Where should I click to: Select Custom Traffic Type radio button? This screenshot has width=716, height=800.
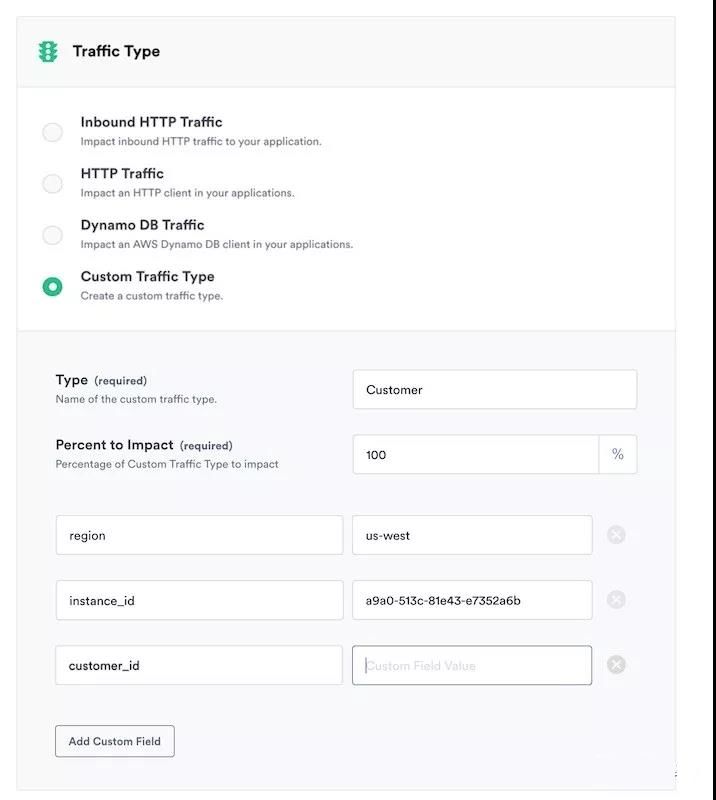52,286
